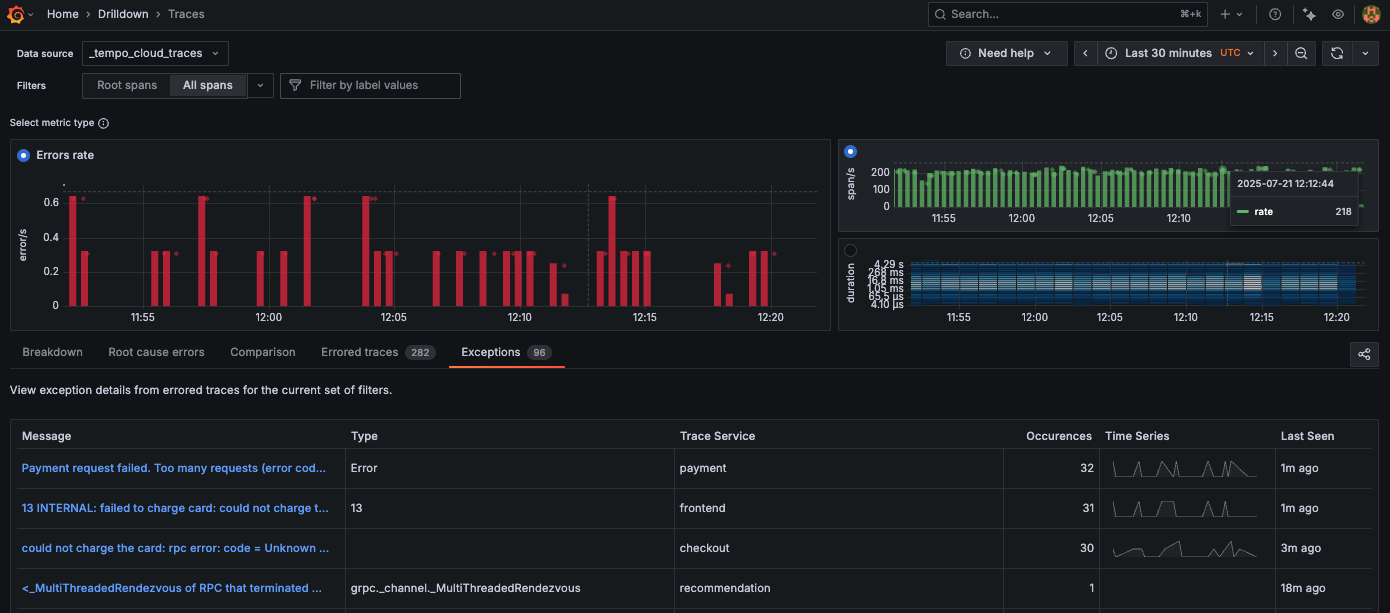Viewport: 1390px width, 613px height.
Task: Click the Grafana logo icon
Action: click(16, 14)
